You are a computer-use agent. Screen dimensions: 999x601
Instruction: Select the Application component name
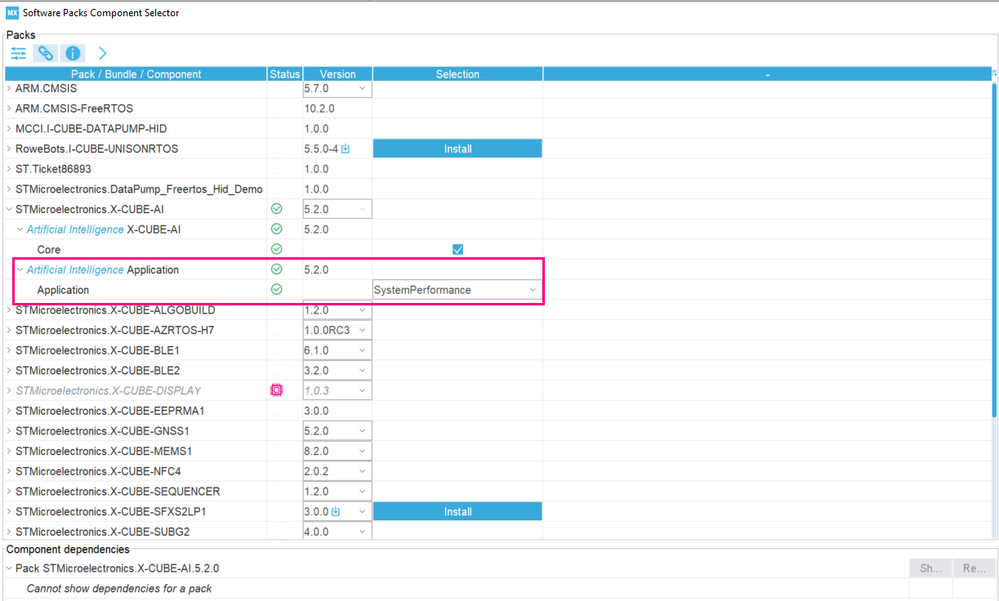63,290
